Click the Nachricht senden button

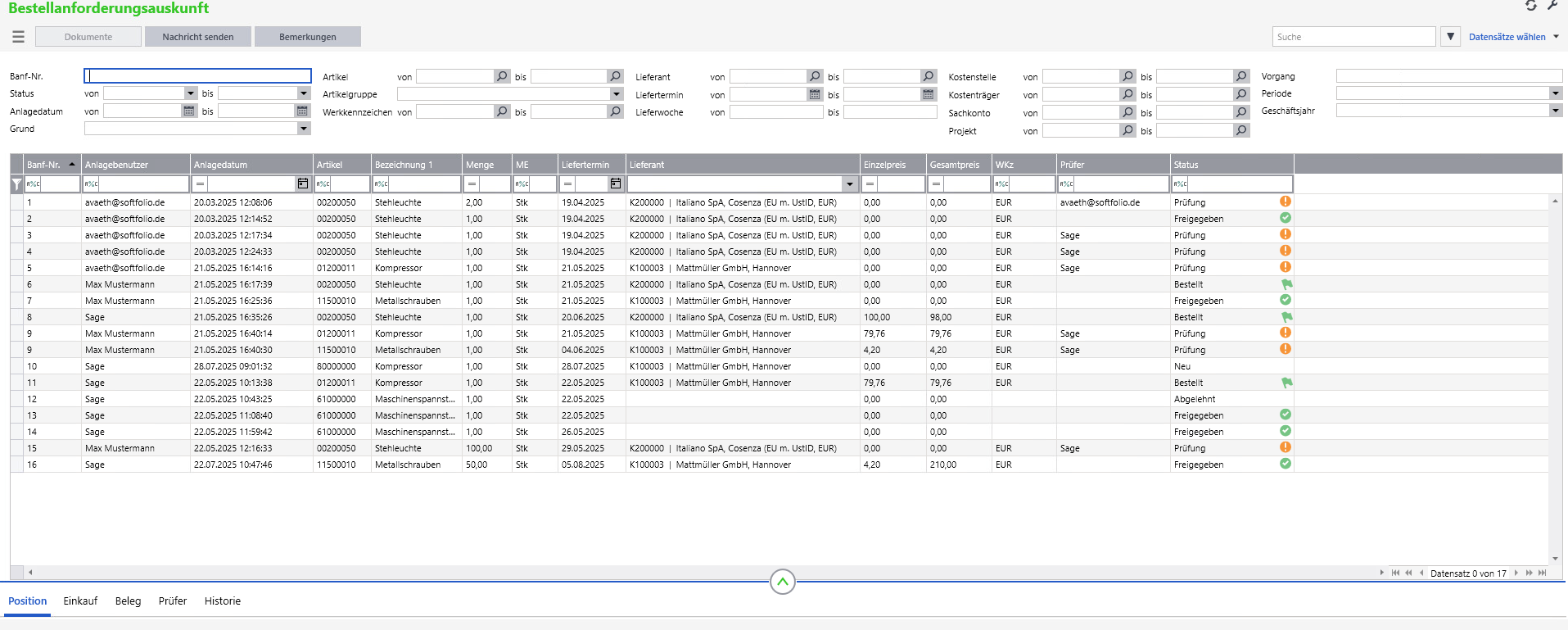[198, 37]
